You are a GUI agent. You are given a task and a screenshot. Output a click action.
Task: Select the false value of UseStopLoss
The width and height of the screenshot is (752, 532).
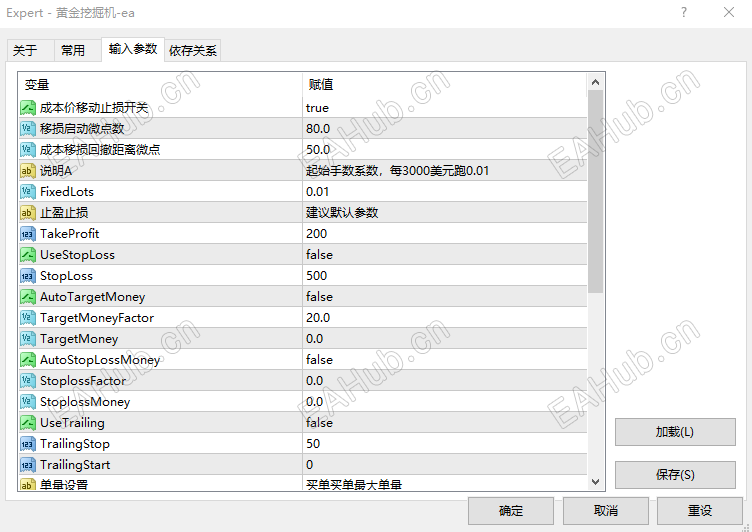[319, 255]
